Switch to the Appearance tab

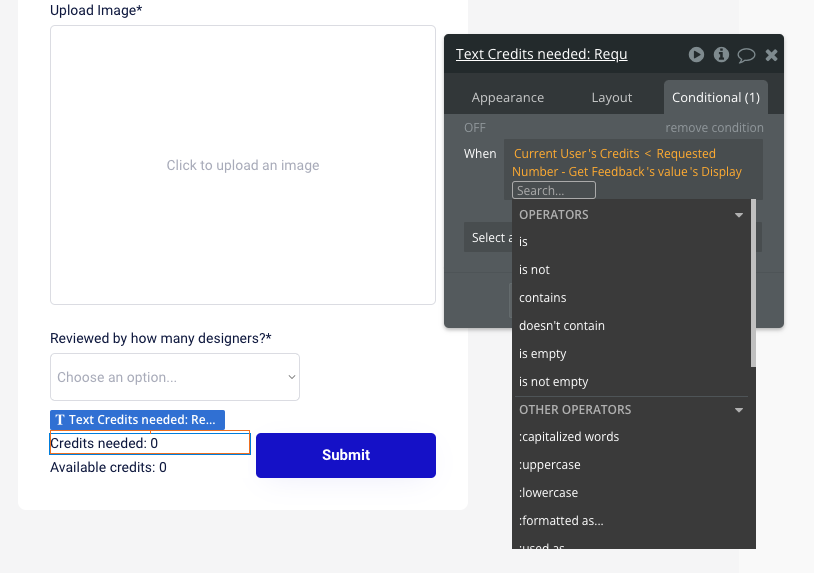(x=508, y=97)
